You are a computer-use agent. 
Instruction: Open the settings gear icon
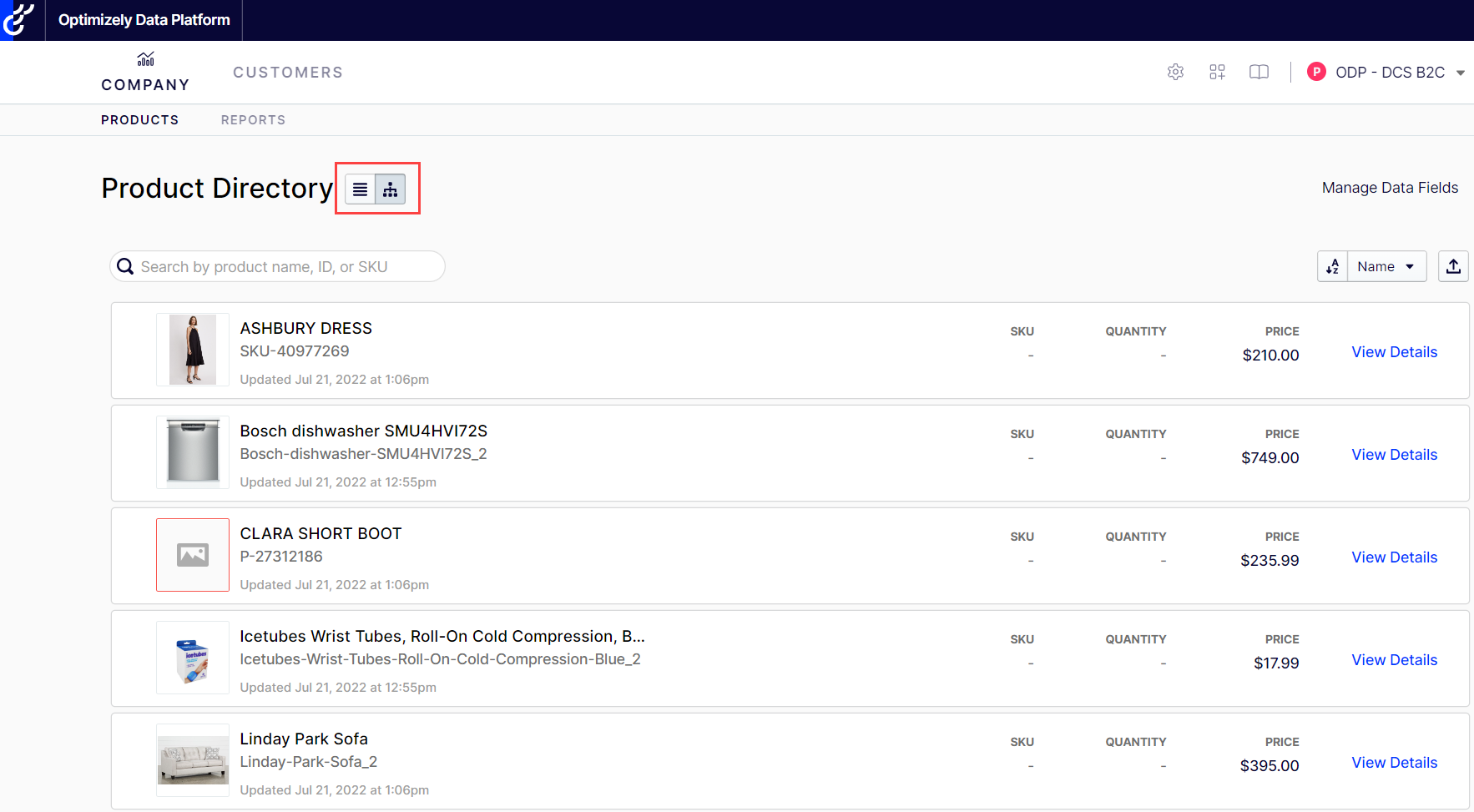point(1175,72)
